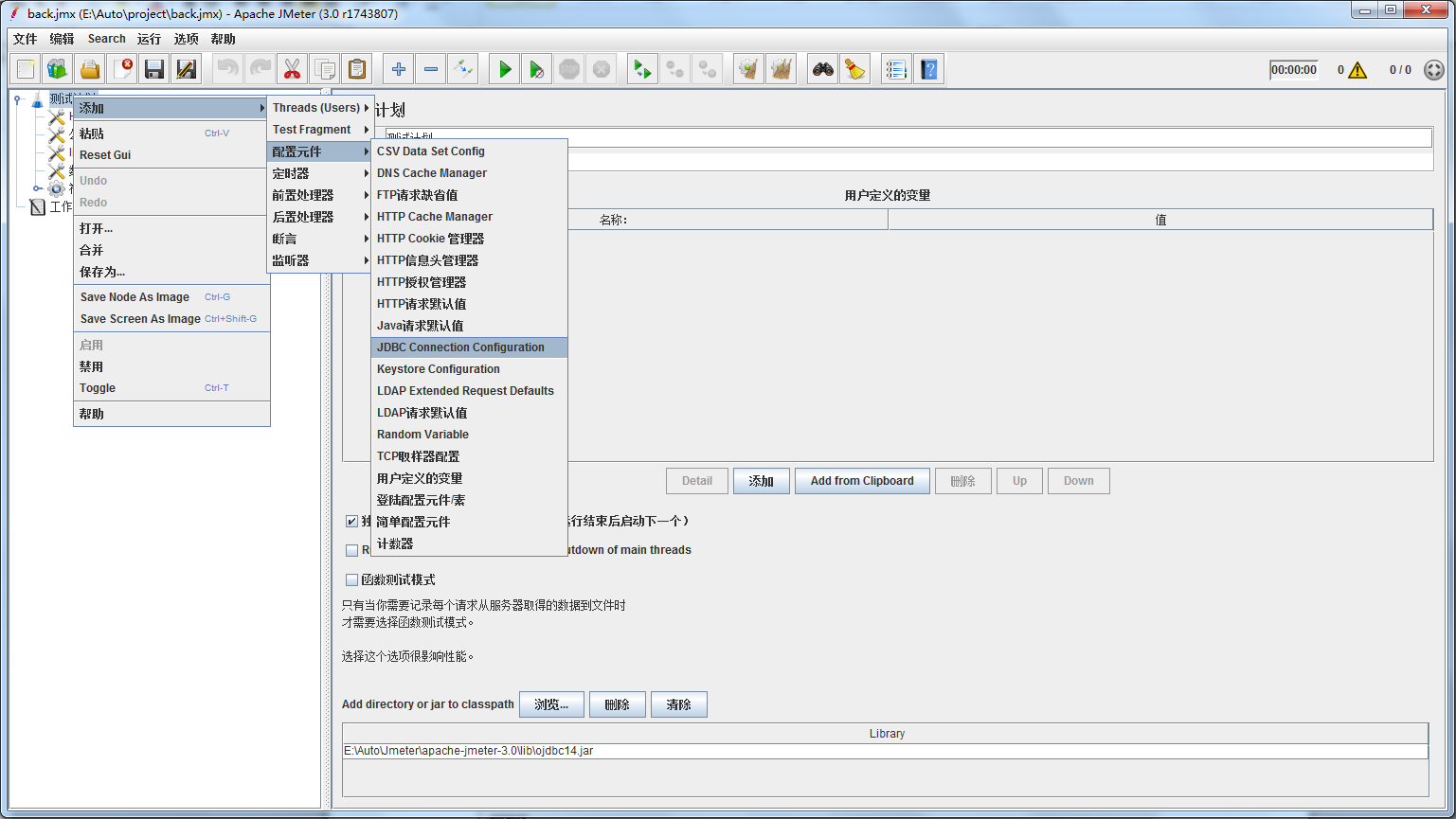Image resolution: width=1456 pixels, height=819 pixels.
Task: Enable the 函数测试模式 checkbox
Action: coord(351,579)
